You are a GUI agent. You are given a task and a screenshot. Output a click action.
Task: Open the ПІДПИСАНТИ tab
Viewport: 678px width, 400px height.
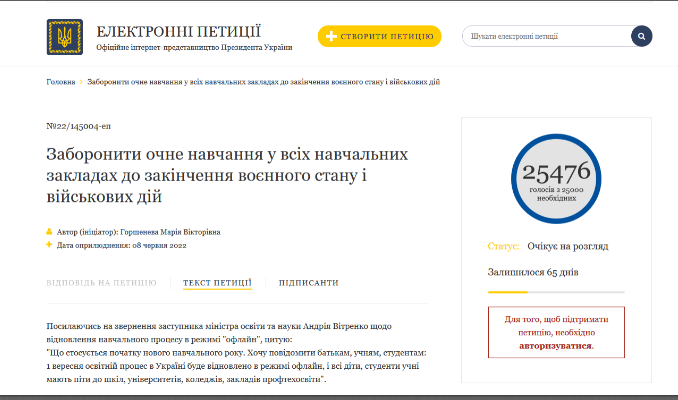tap(308, 283)
